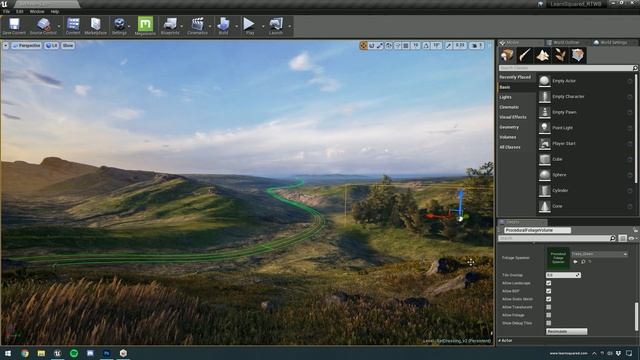This screenshot has height=360, width=640.
Task: Open the File menu
Action: click(6, 11)
